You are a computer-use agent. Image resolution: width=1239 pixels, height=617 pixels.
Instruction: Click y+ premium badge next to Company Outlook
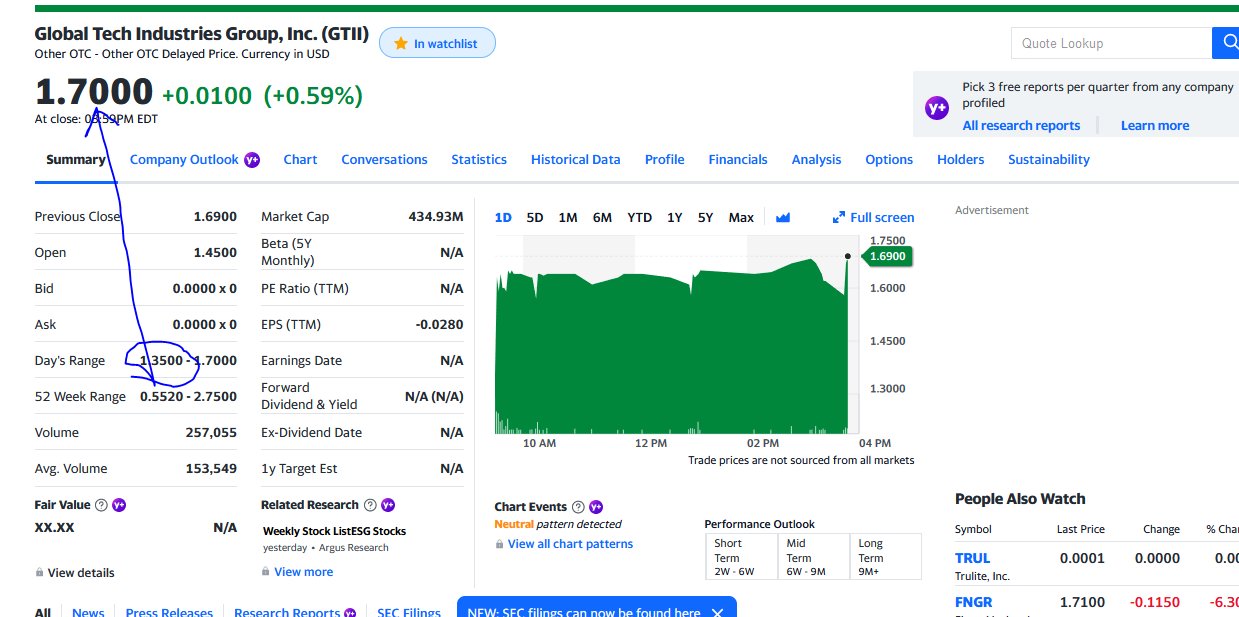pos(252,160)
